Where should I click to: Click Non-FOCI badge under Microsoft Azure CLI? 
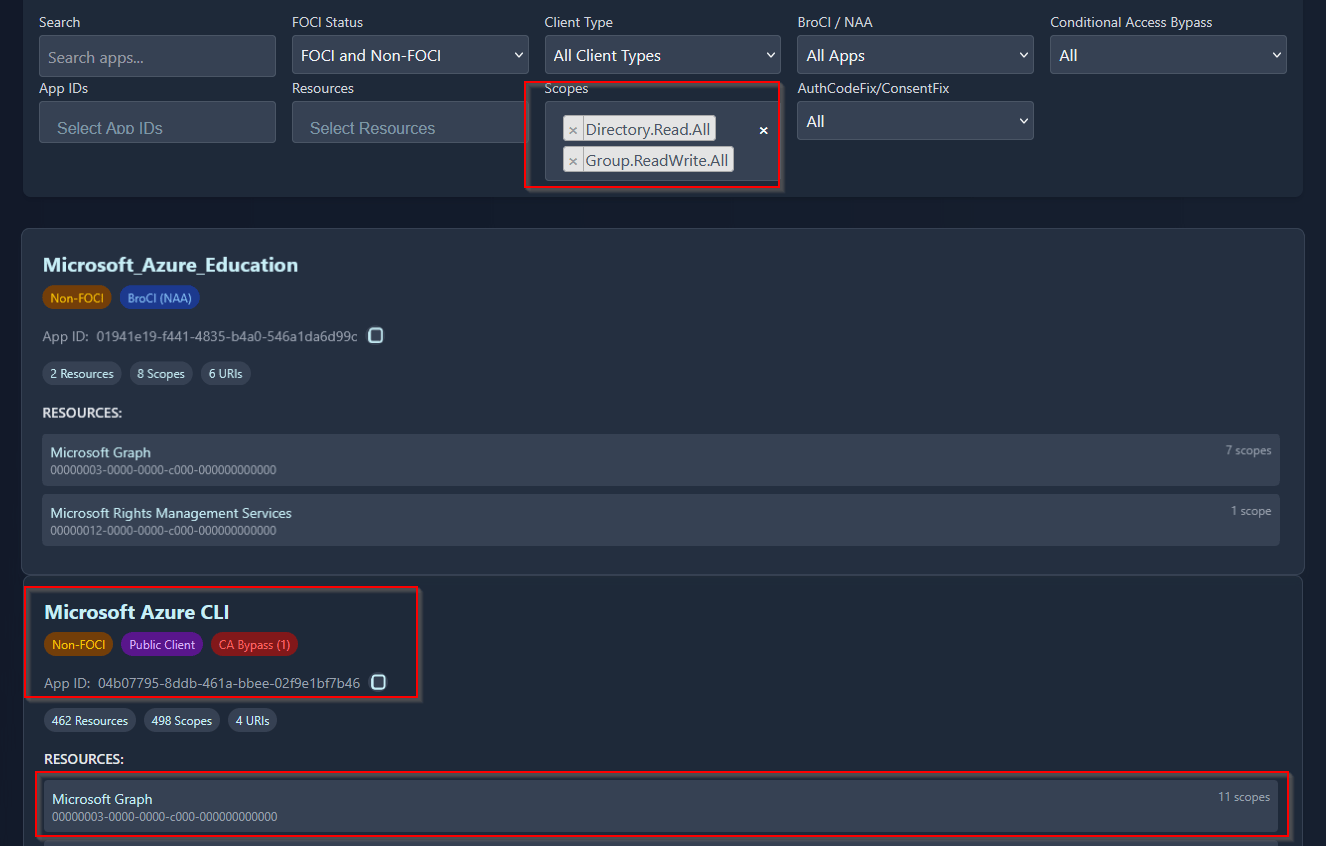click(79, 645)
